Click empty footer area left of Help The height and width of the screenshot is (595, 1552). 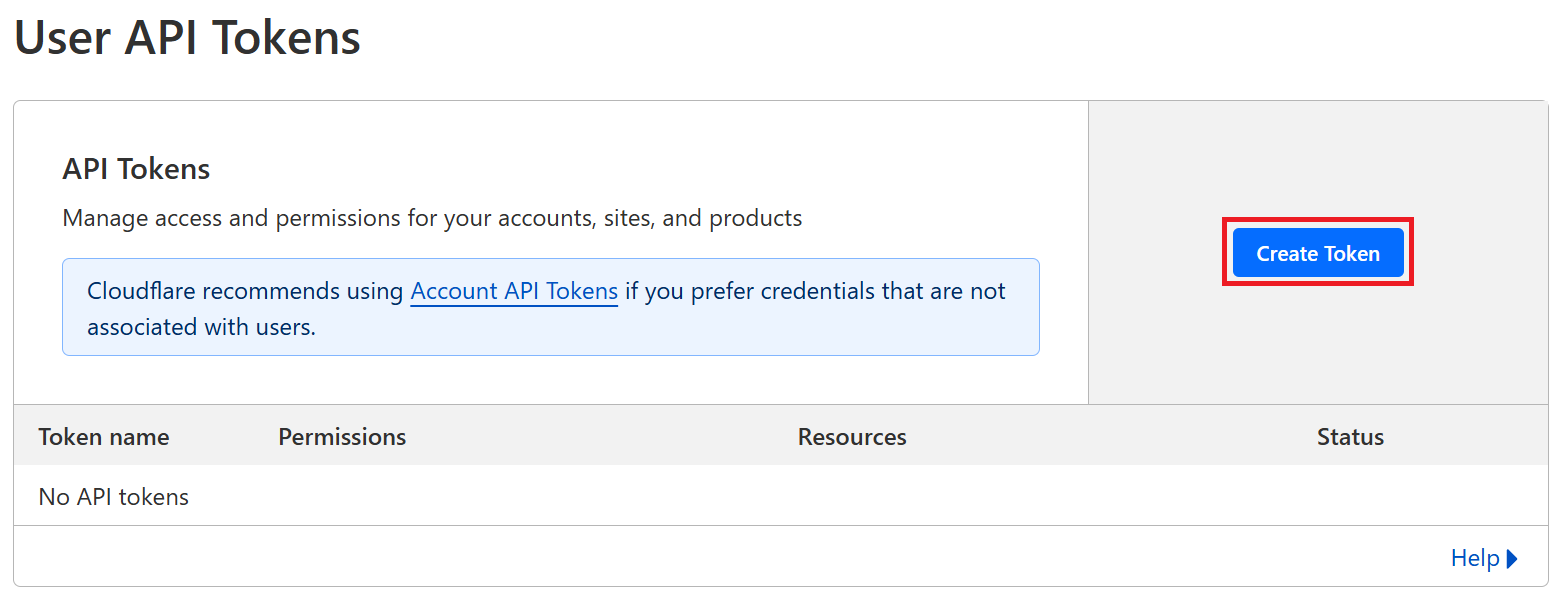coord(700,557)
